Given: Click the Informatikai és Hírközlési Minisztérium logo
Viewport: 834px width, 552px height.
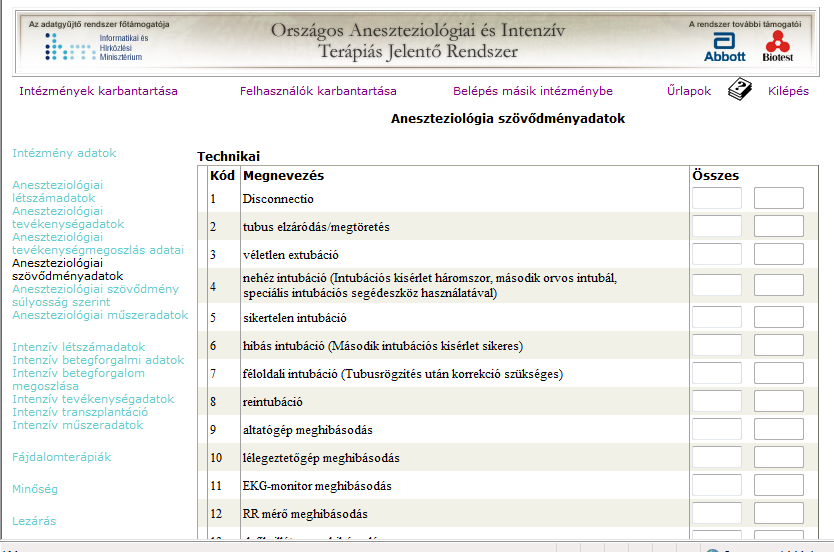Looking at the screenshot, I should pos(97,47).
